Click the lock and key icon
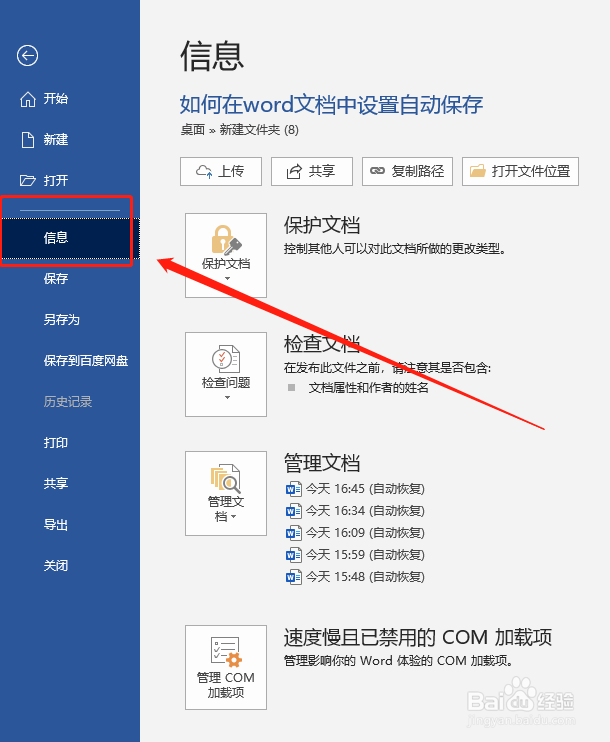 click(226, 240)
